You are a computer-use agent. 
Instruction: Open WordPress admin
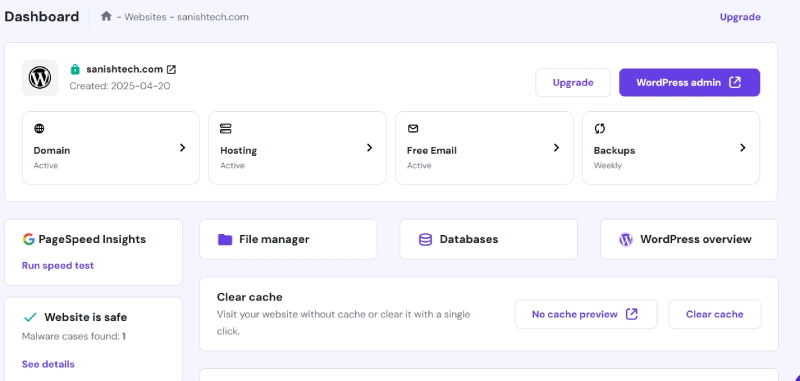(689, 83)
